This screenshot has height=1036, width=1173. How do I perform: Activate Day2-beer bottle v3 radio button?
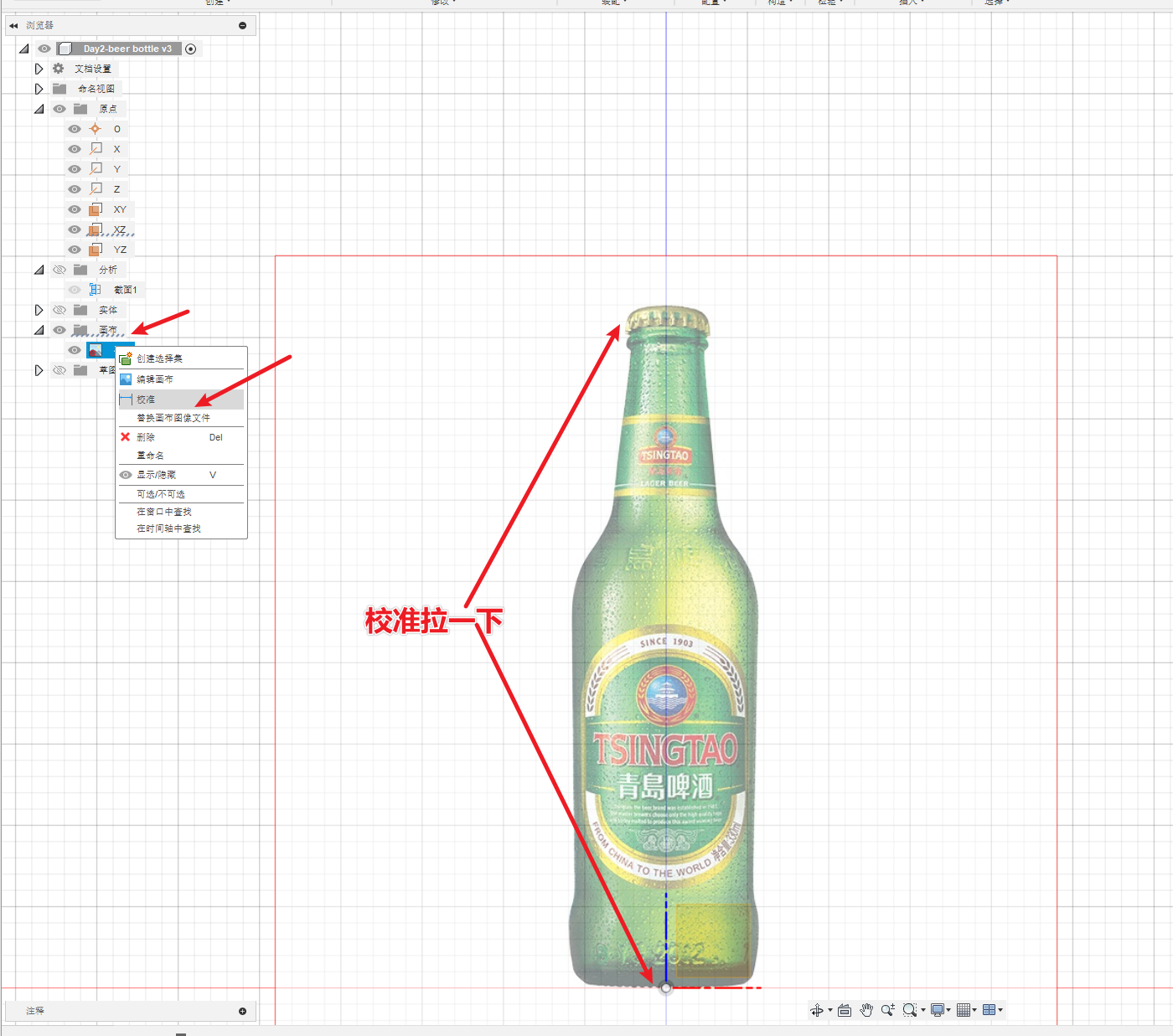tap(191, 49)
